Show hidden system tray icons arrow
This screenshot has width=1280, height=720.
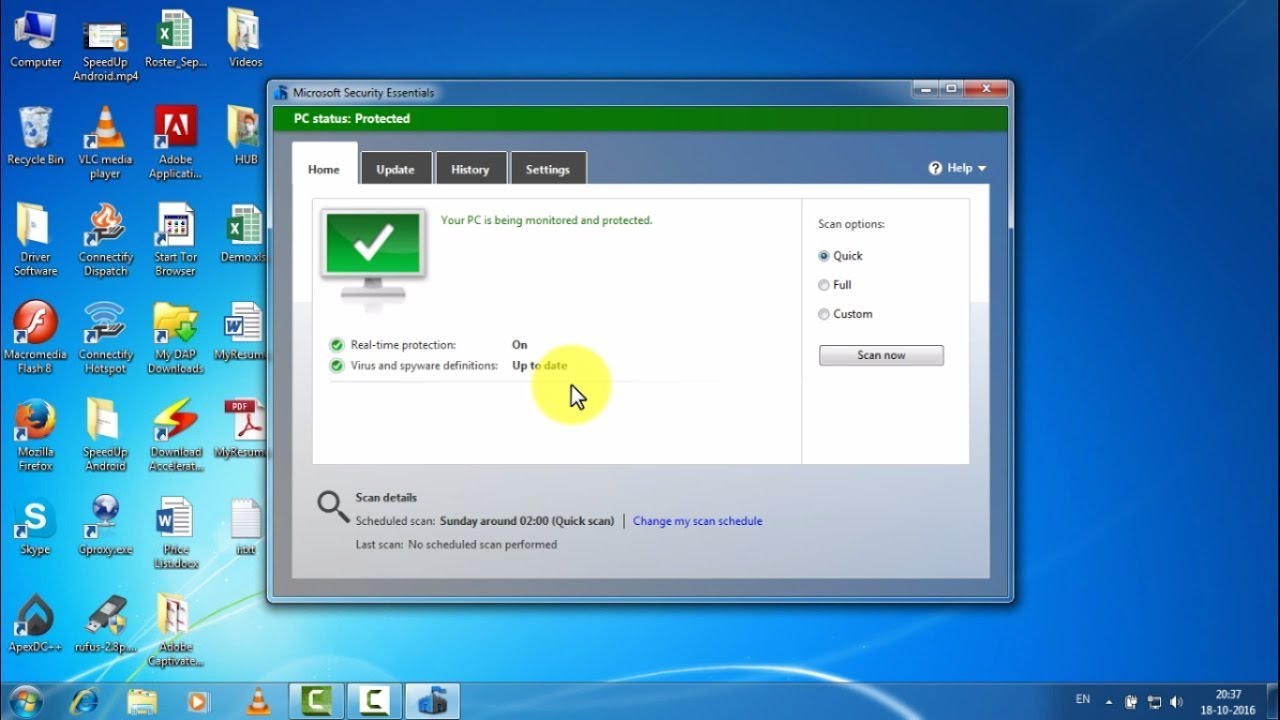point(1108,701)
